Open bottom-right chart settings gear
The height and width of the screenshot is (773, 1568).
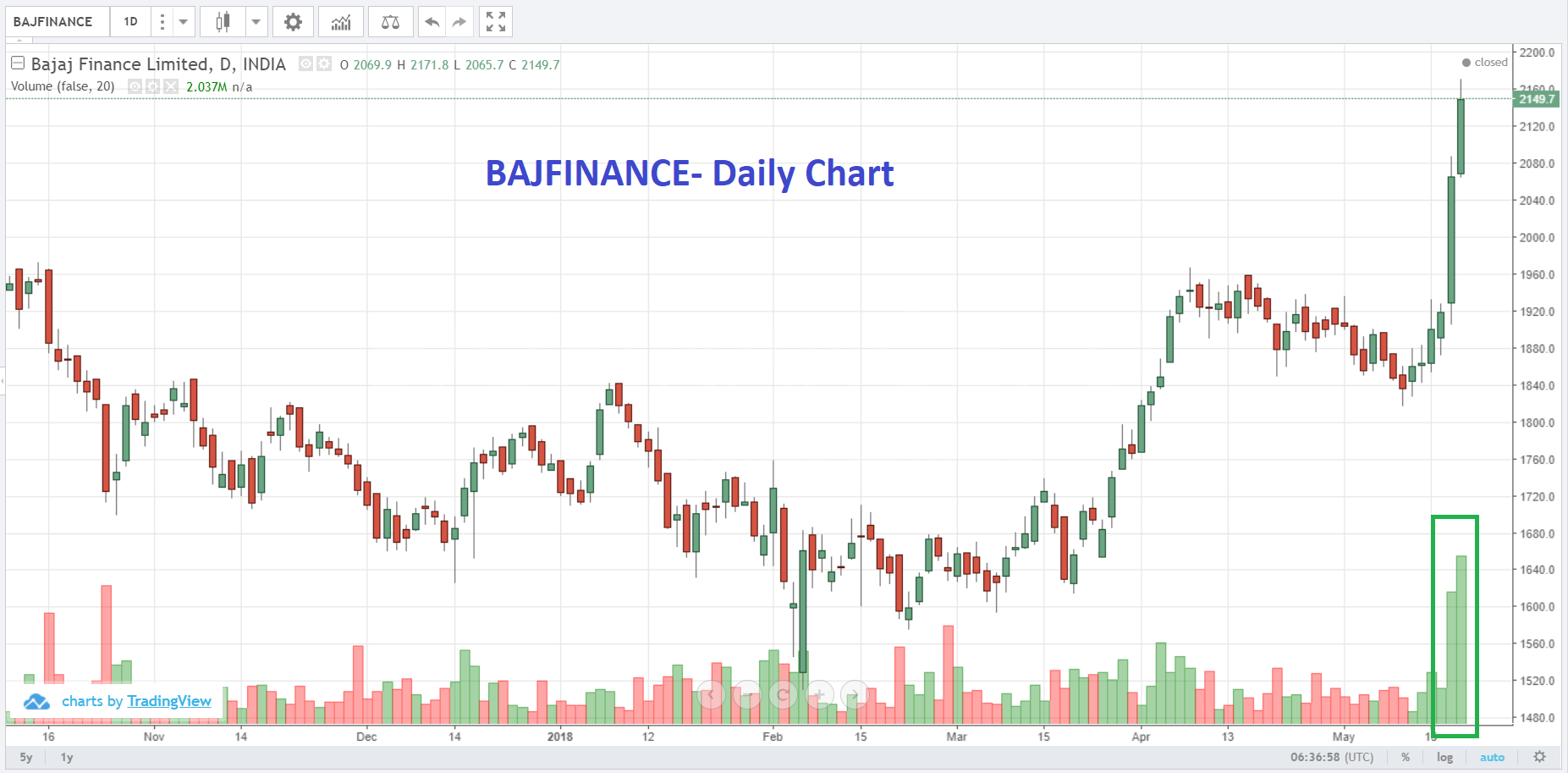[1540, 757]
